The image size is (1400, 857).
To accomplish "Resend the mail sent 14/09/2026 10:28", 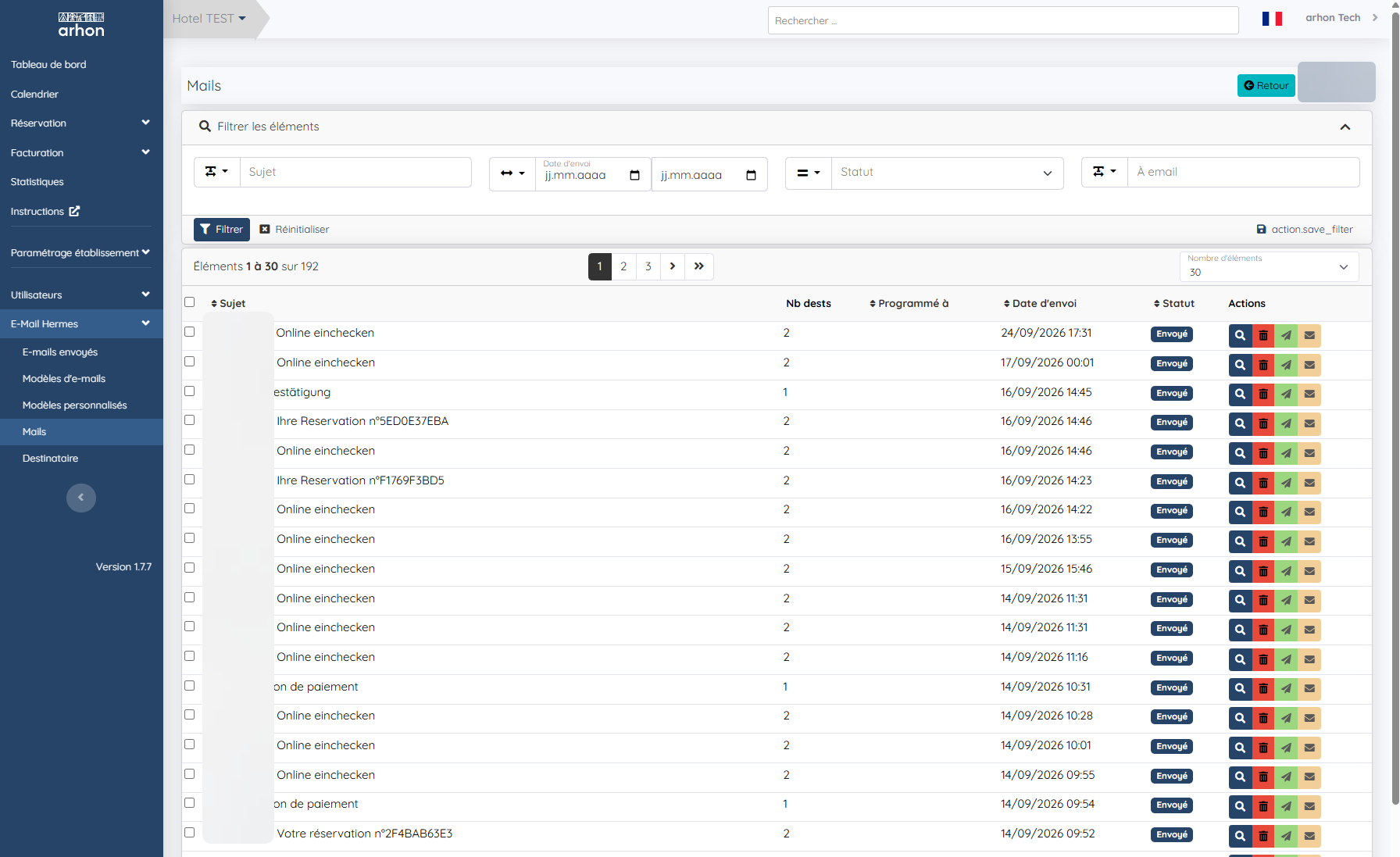I will tap(1286, 718).
